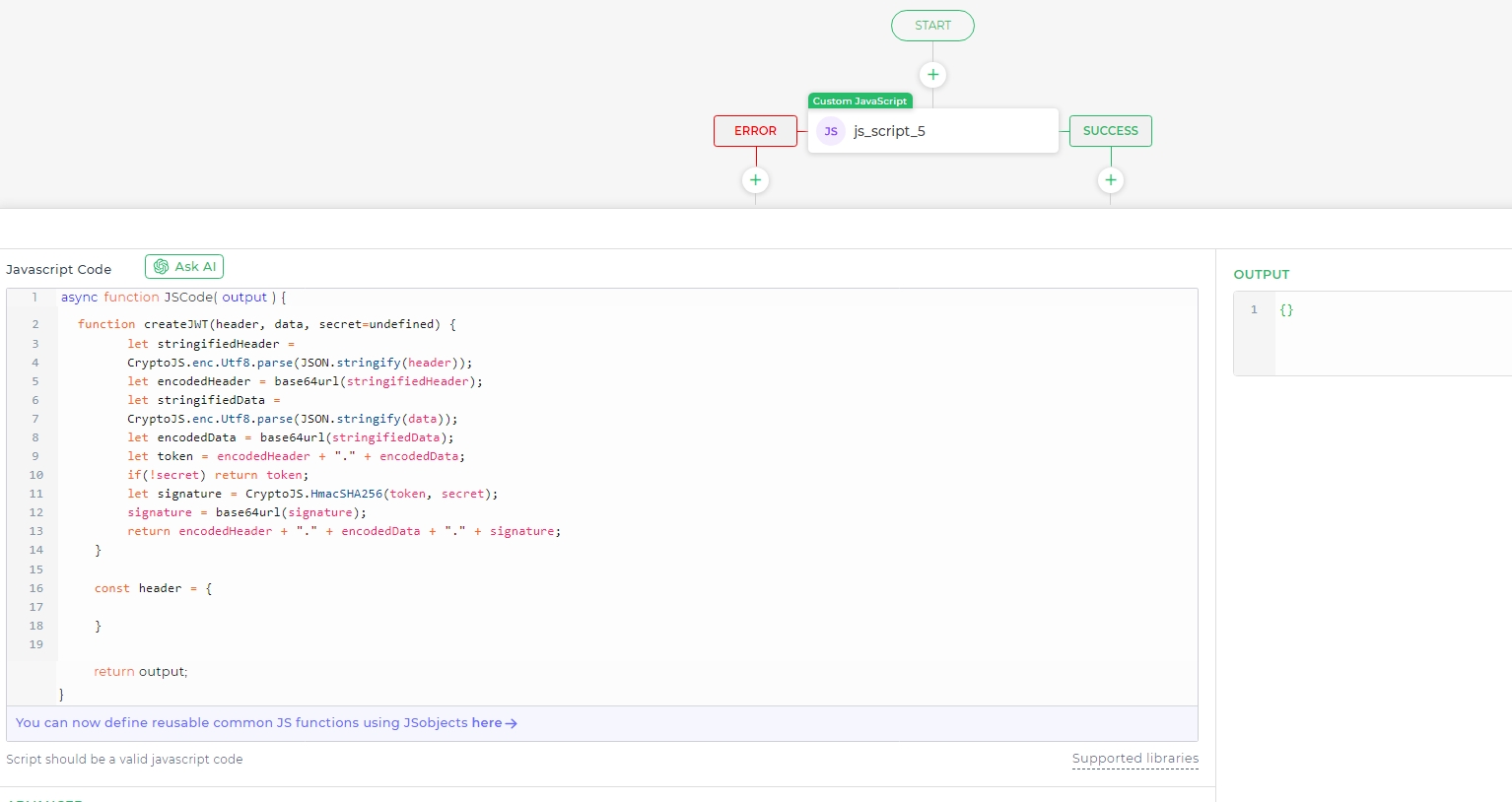The width and height of the screenshot is (1512, 802).
Task: Open the js_script_5 node
Action: [x=932, y=131]
